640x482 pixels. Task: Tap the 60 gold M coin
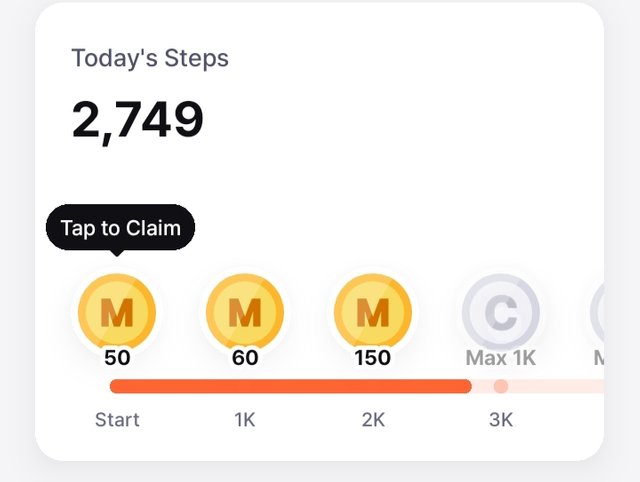coord(245,312)
